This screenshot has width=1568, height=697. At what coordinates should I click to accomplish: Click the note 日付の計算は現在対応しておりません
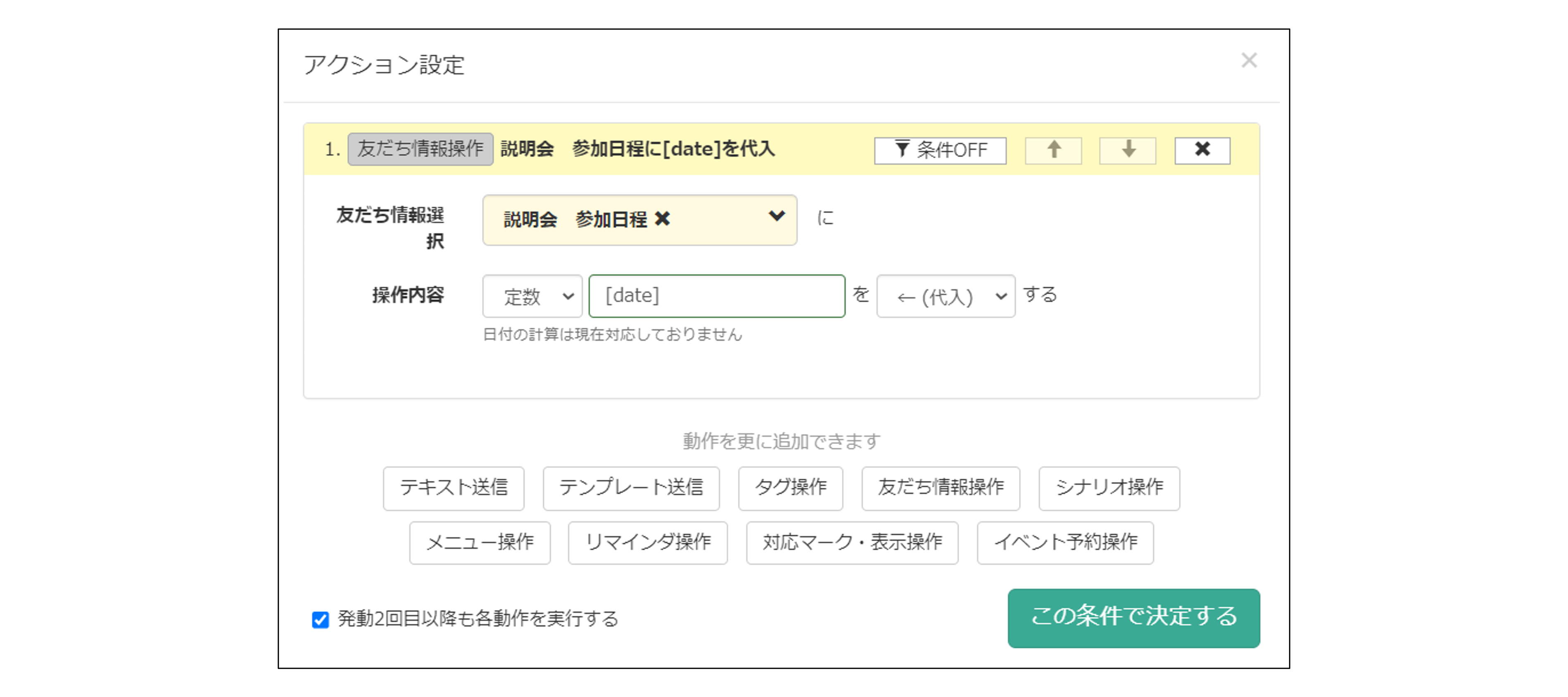[612, 335]
